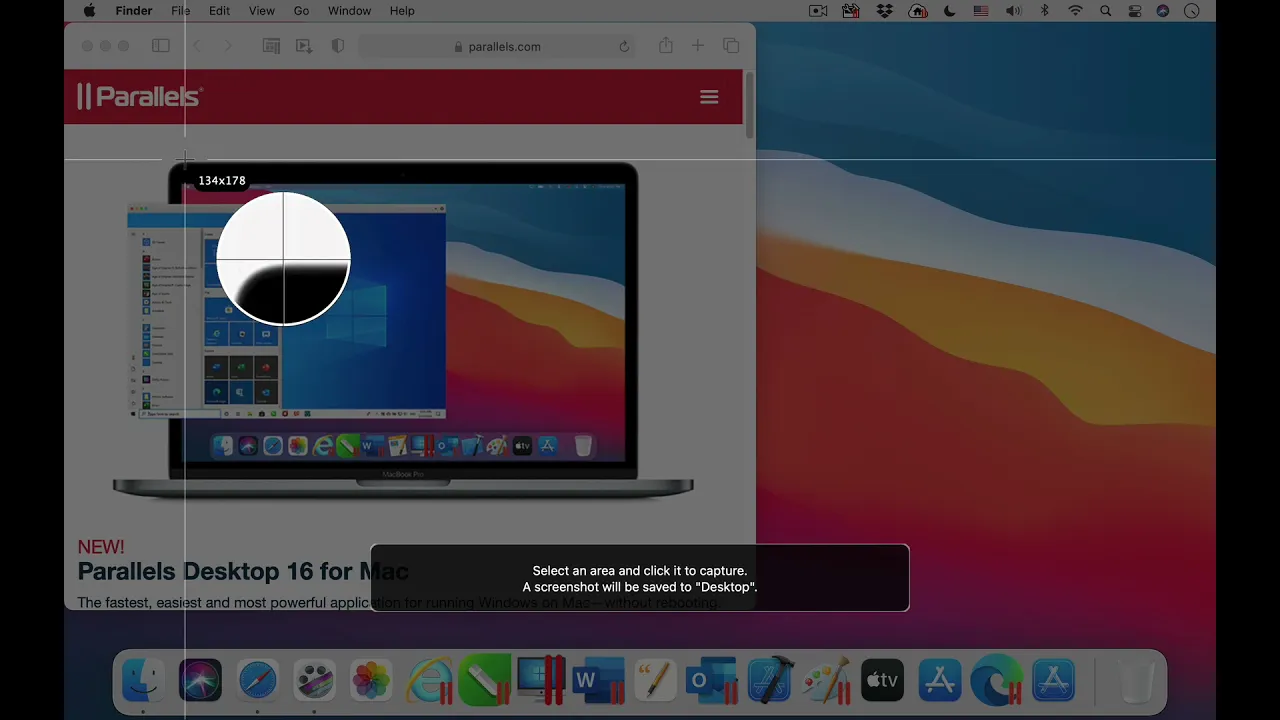Open the Help menu

(x=402, y=11)
